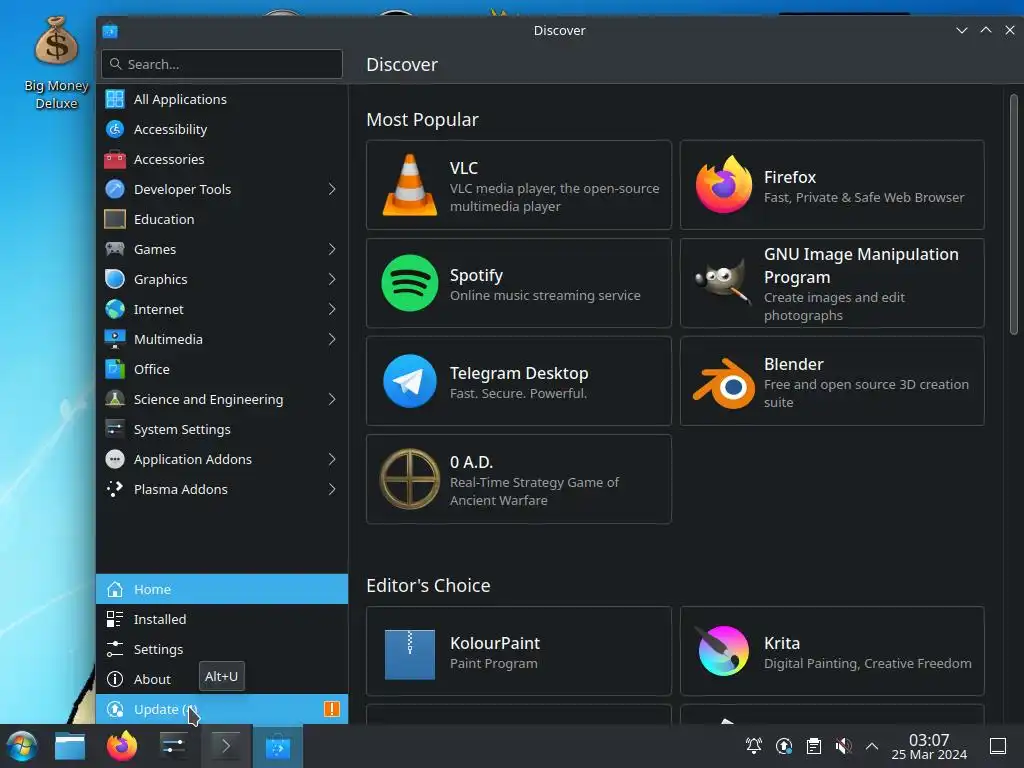Click the Discover window app icon in title bar
The width and height of the screenshot is (1024, 768).
point(110,31)
